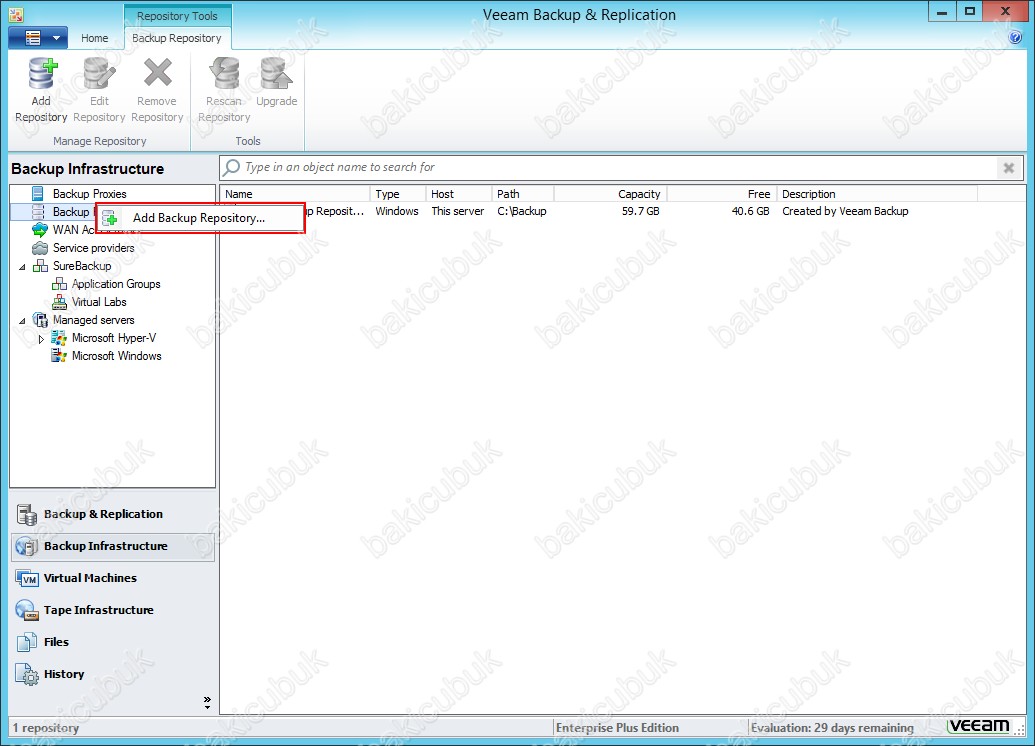The image size is (1035, 746).
Task: Select Backup Proxies tree node
Action: point(89,193)
